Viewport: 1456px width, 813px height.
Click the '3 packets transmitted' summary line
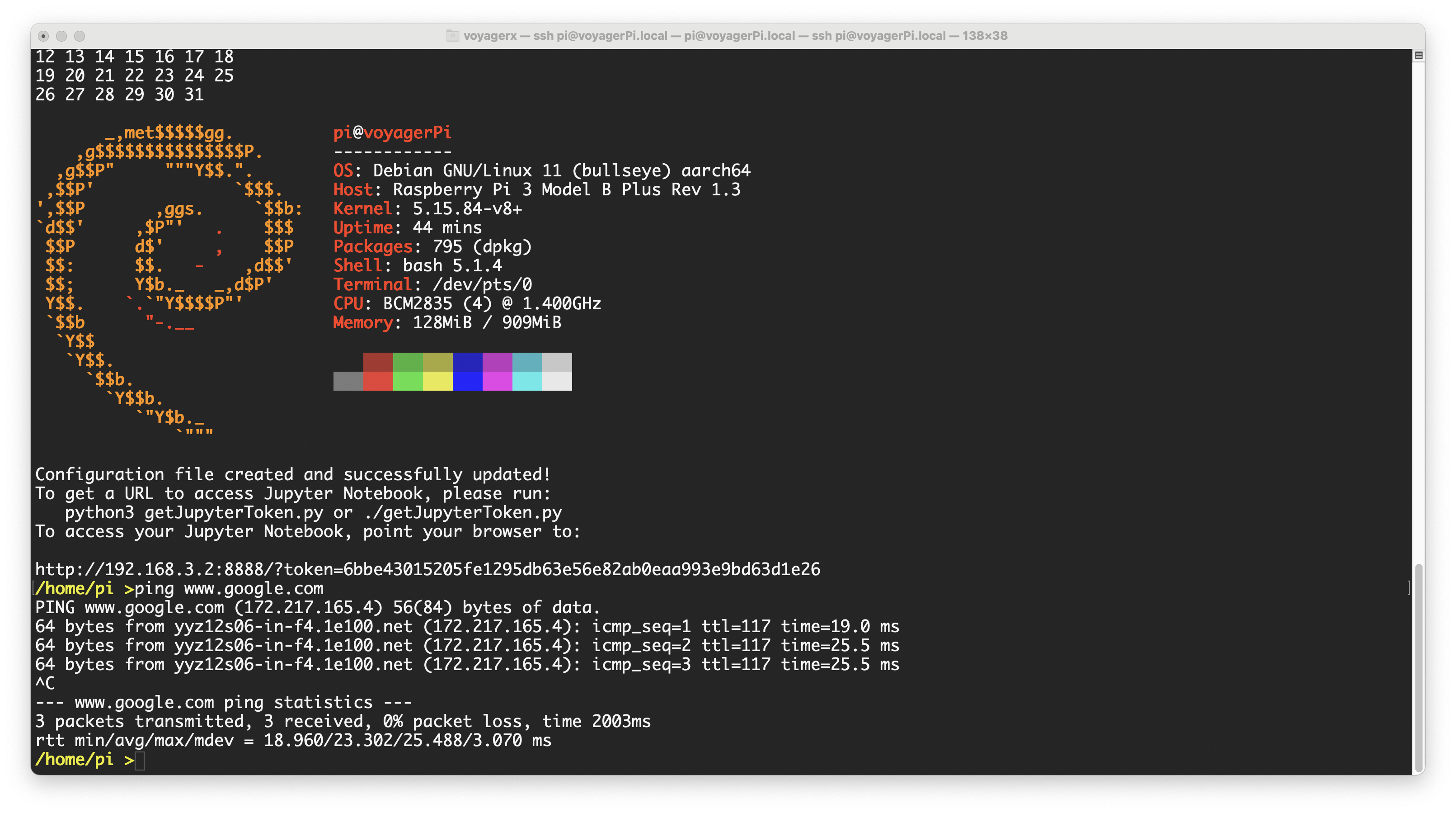343,721
